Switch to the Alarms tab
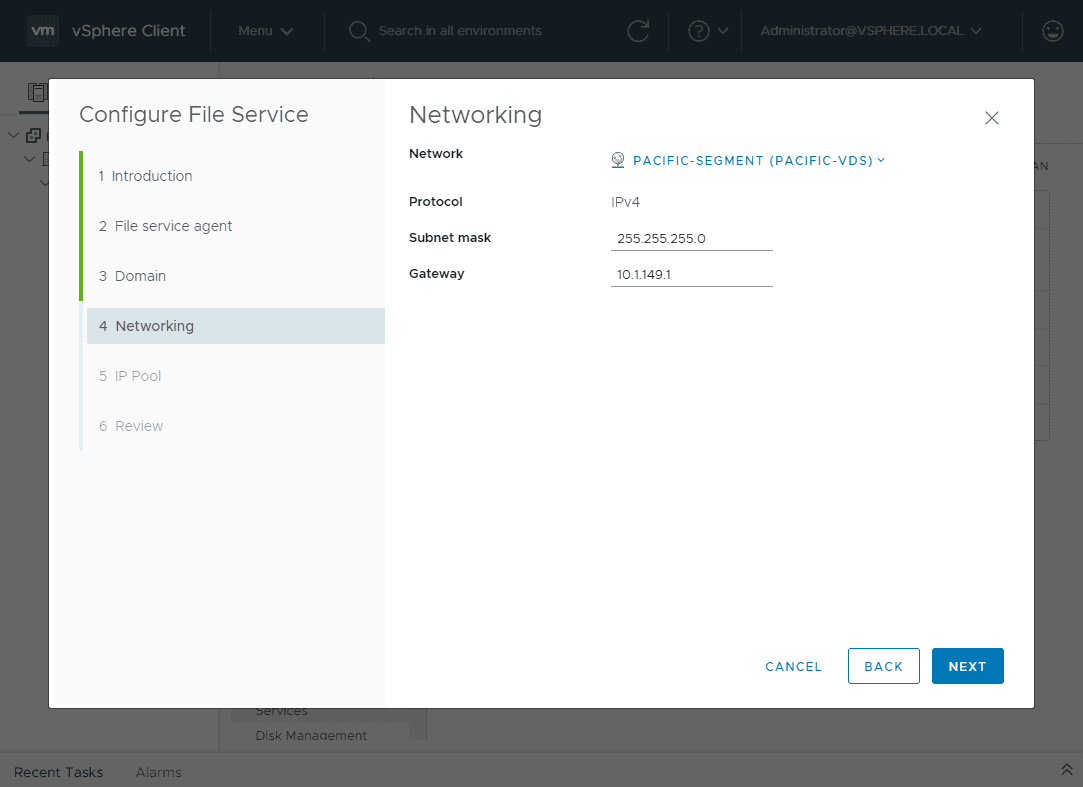This screenshot has width=1083, height=787. 158,772
